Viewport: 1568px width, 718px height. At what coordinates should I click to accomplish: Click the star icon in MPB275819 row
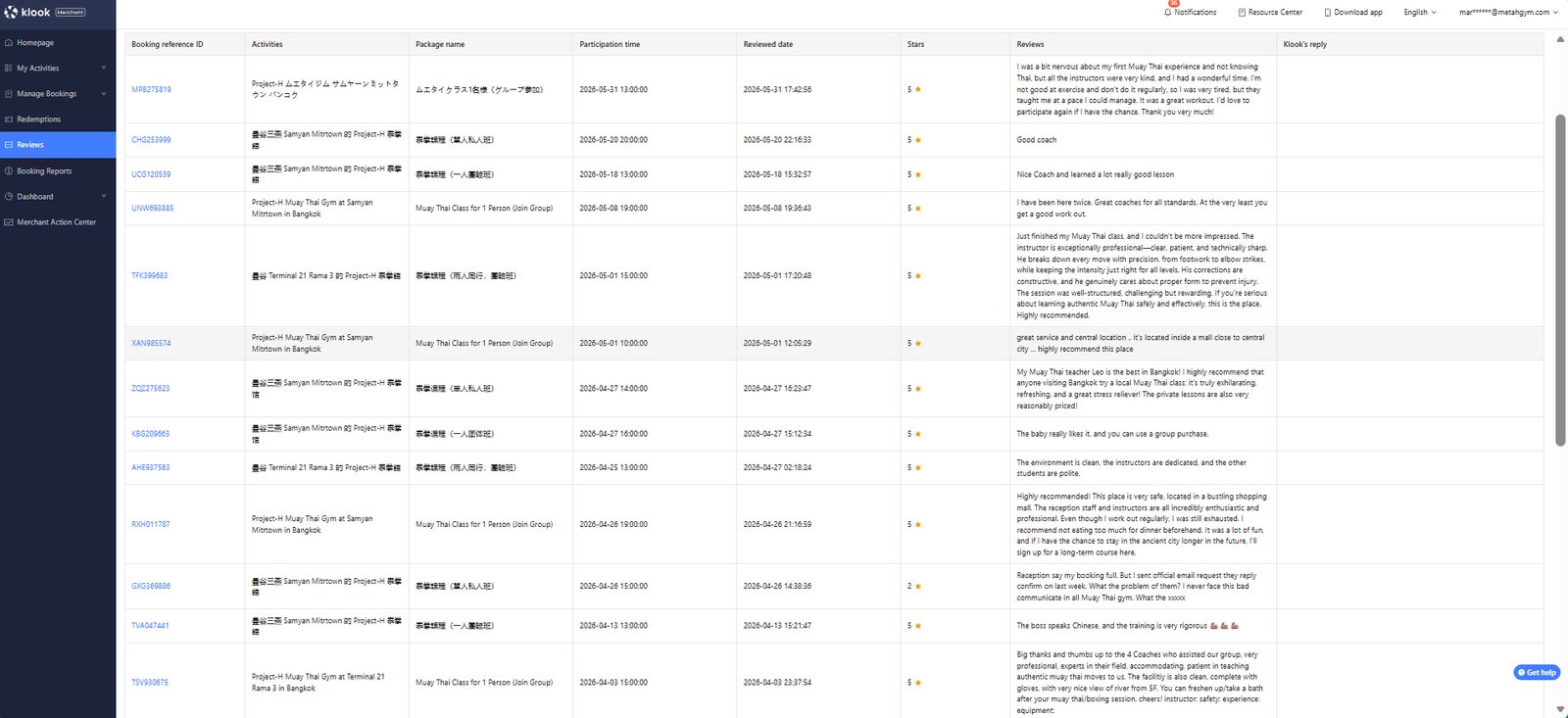click(918, 89)
